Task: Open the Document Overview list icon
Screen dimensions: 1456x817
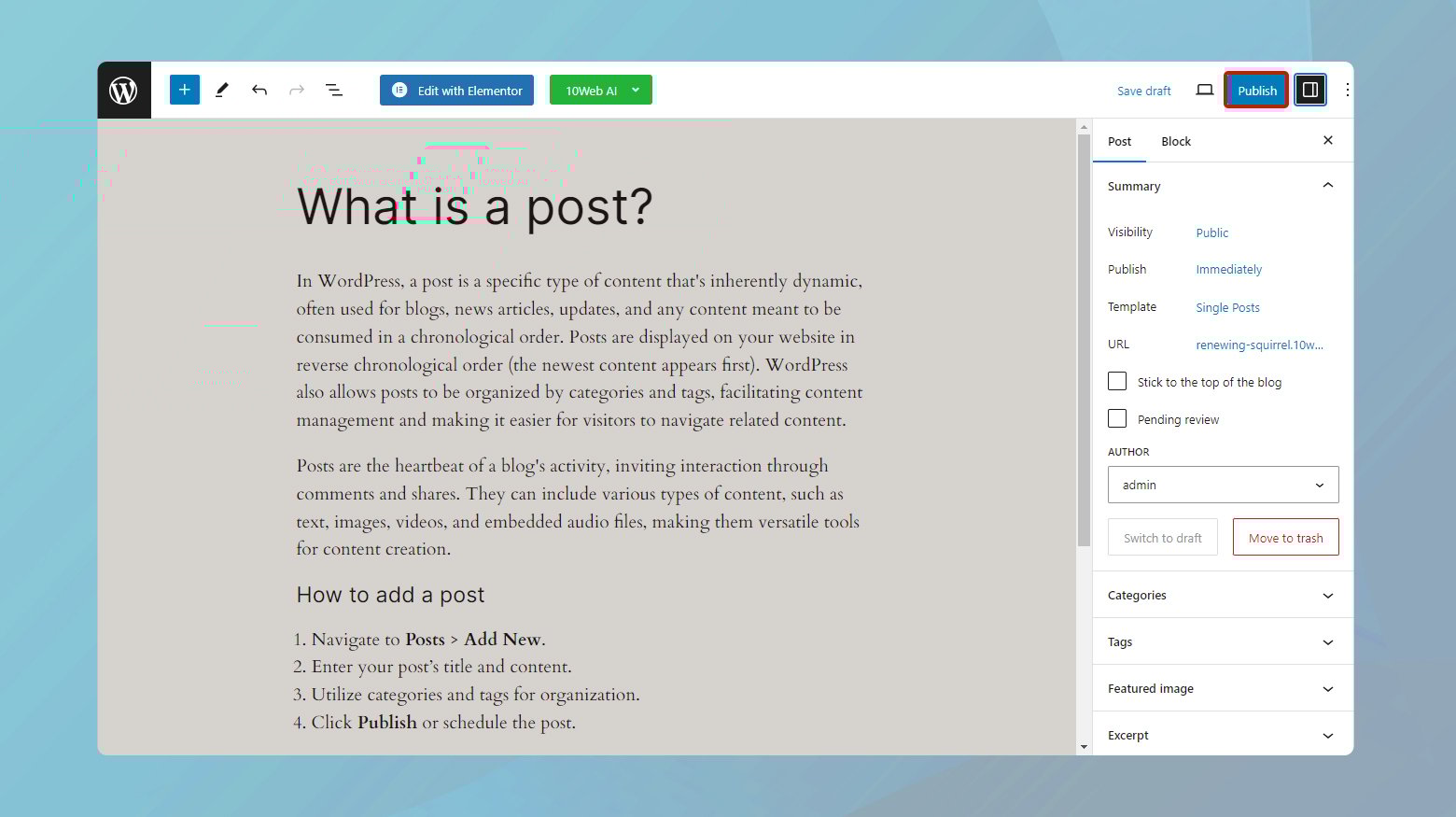Action: [x=333, y=90]
